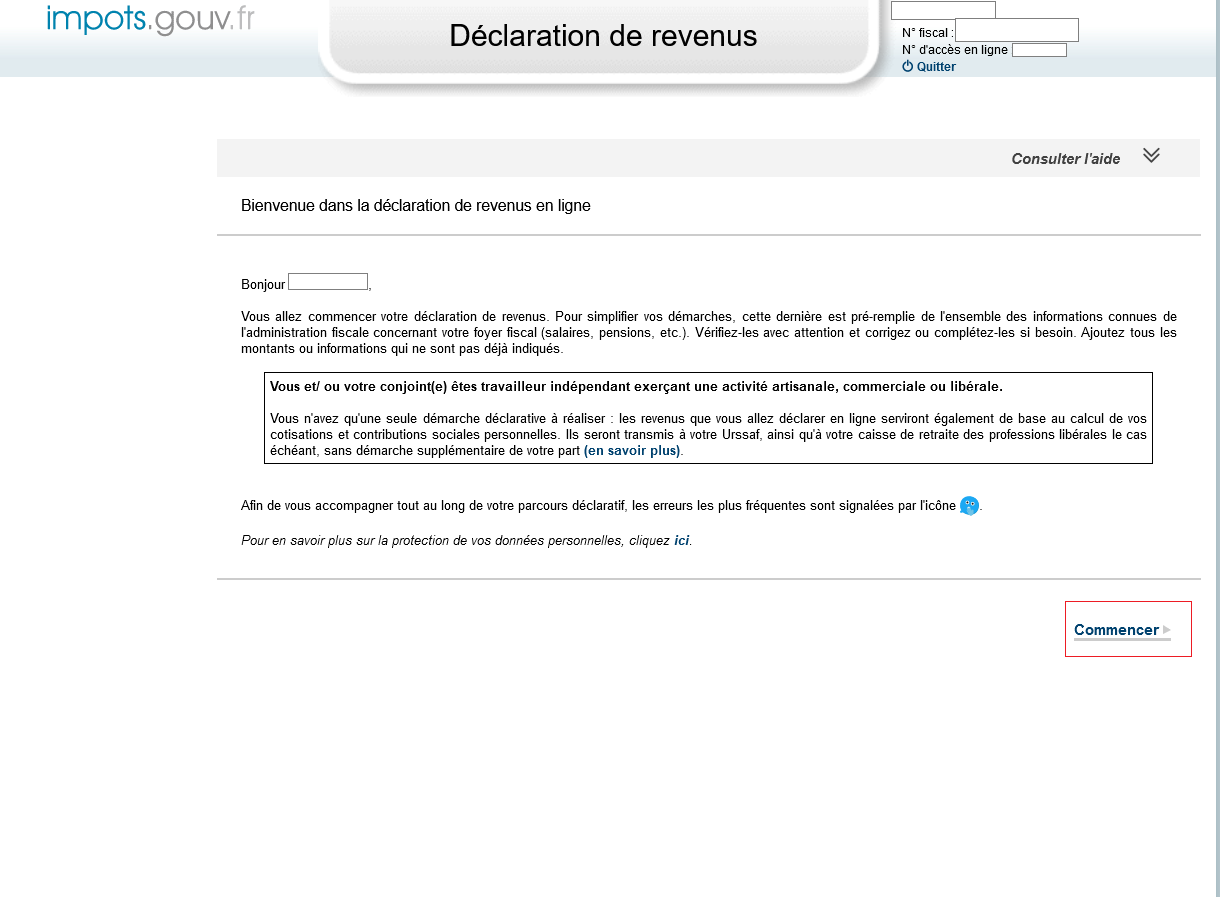Click the N° fiscal input field

(x=1016, y=30)
